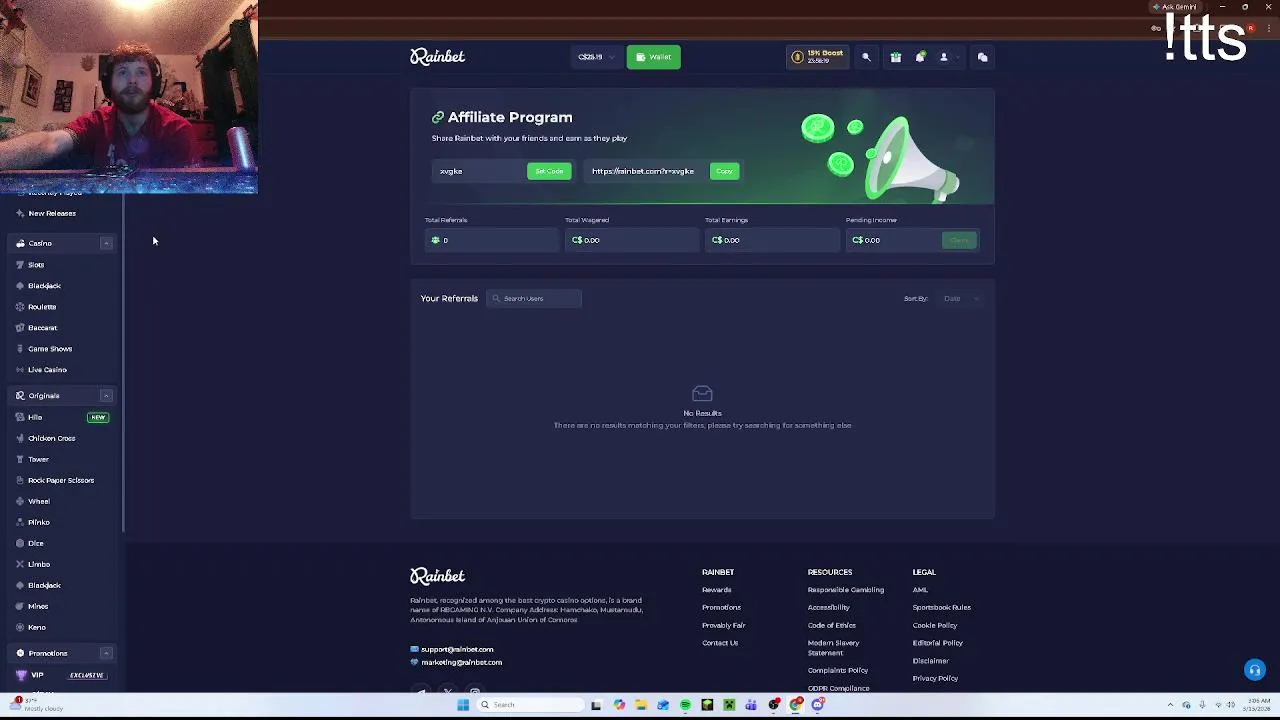Click the Live Casino icon in sidebar

click(x=20, y=370)
